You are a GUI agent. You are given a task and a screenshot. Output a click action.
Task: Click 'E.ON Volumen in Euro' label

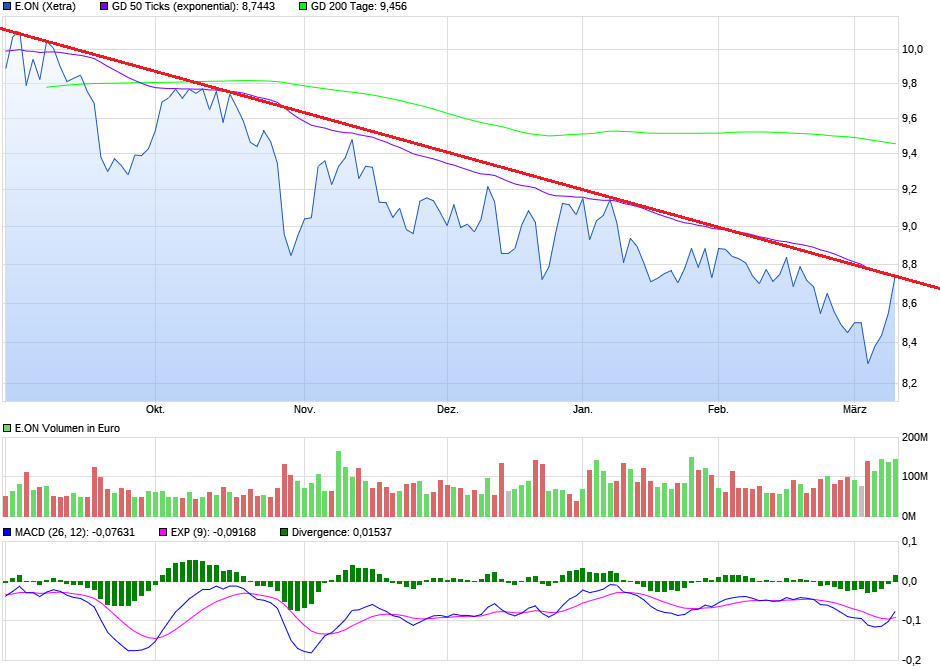click(x=67, y=428)
